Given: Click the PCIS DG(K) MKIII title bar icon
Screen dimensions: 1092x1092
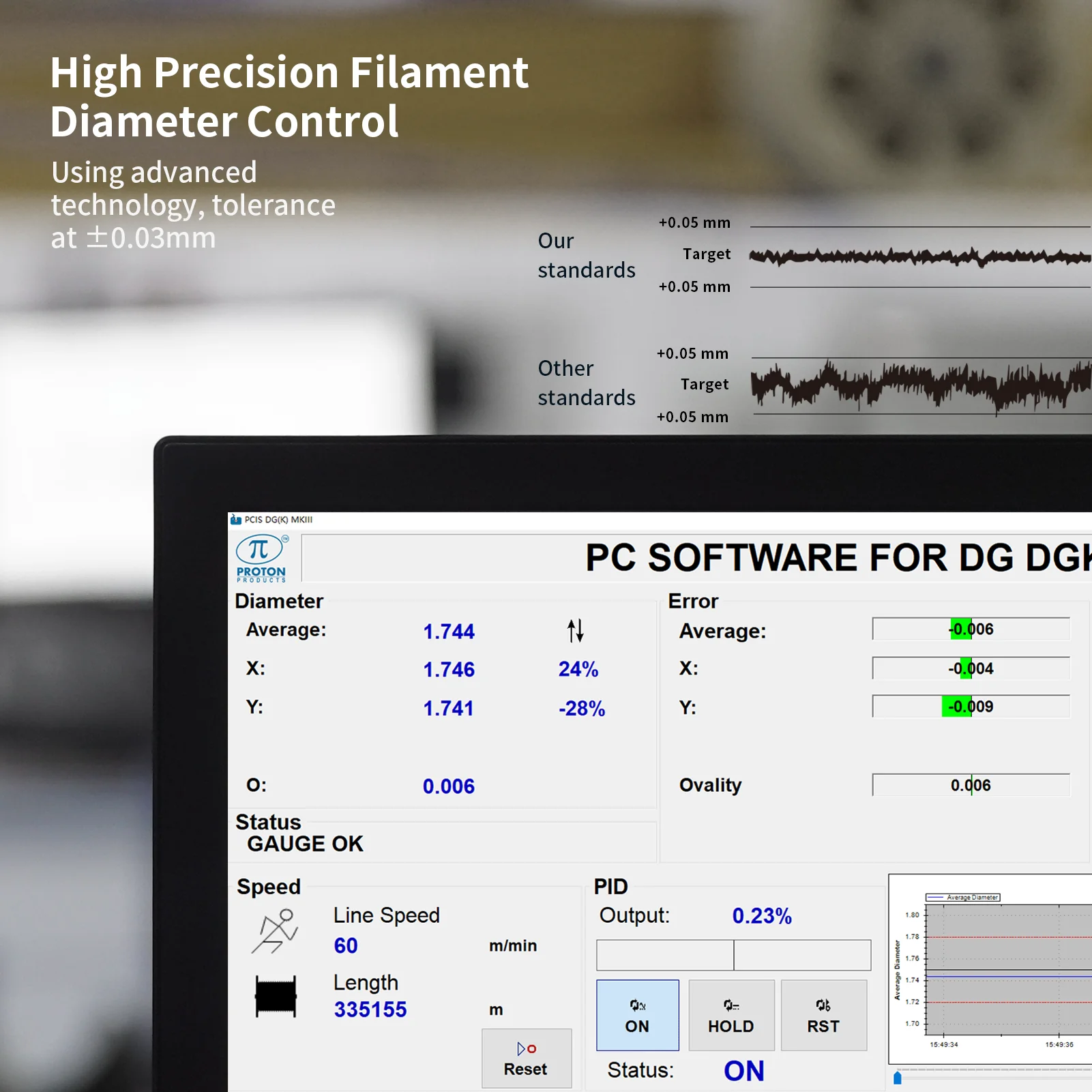Looking at the screenshot, I should (x=236, y=520).
